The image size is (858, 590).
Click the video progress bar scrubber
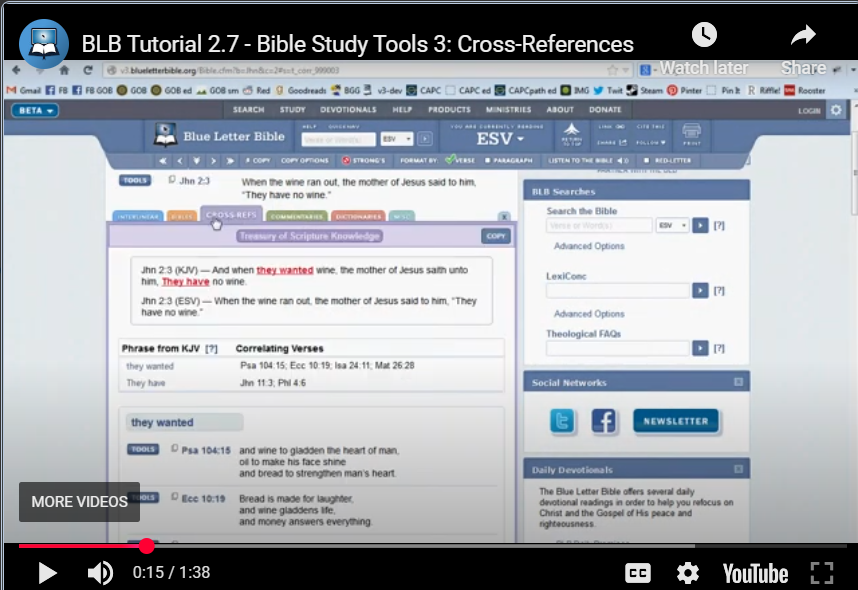[x=146, y=546]
